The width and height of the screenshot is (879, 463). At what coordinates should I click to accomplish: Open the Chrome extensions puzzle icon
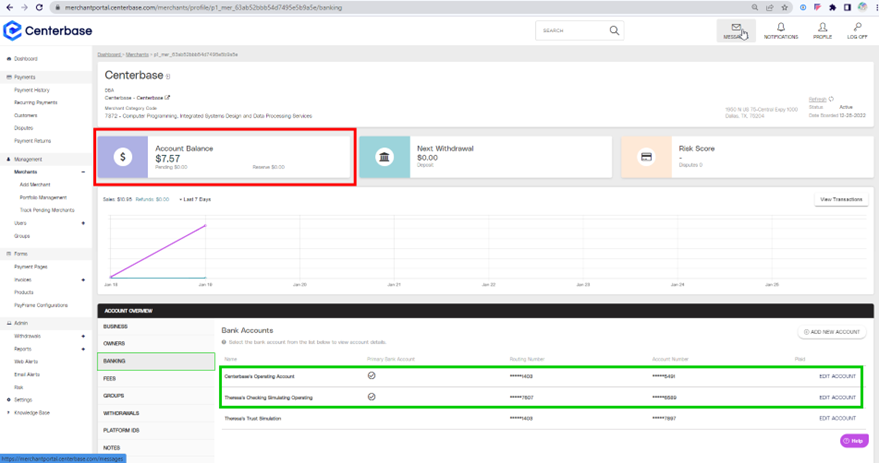(832, 7)
